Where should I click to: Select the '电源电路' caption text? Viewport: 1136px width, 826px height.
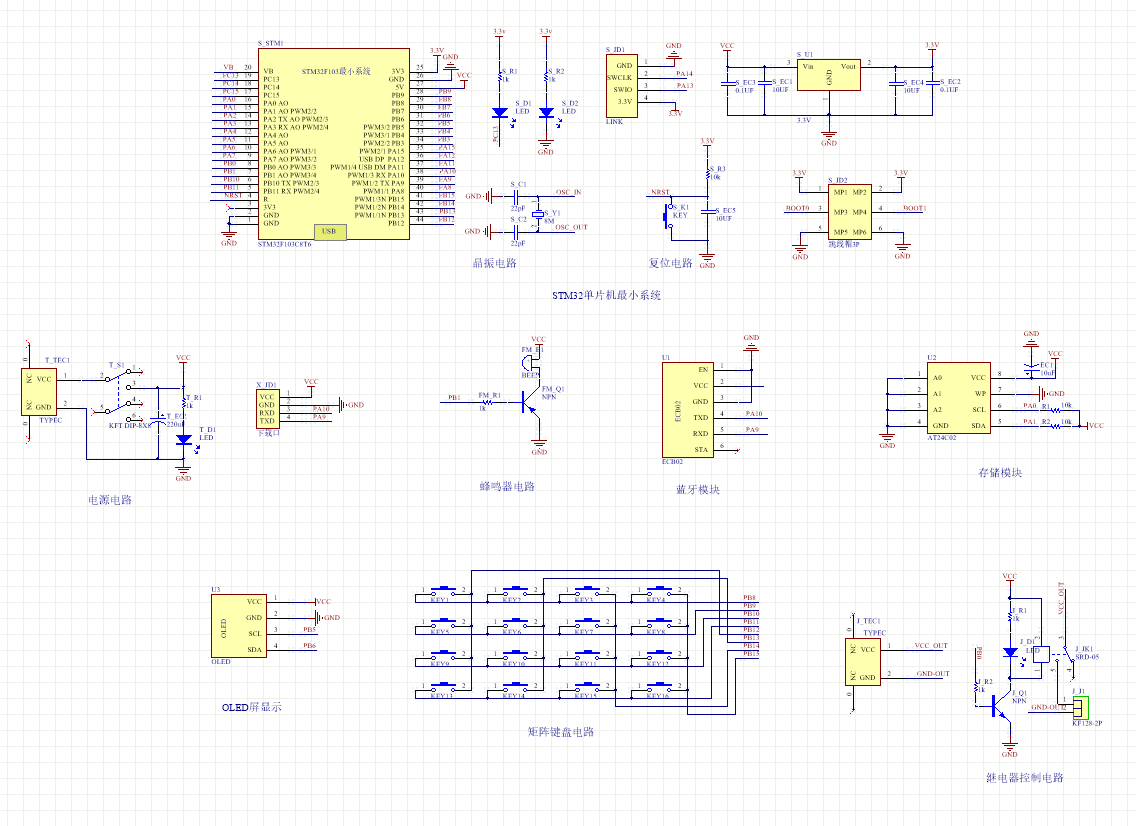point(110,500)
